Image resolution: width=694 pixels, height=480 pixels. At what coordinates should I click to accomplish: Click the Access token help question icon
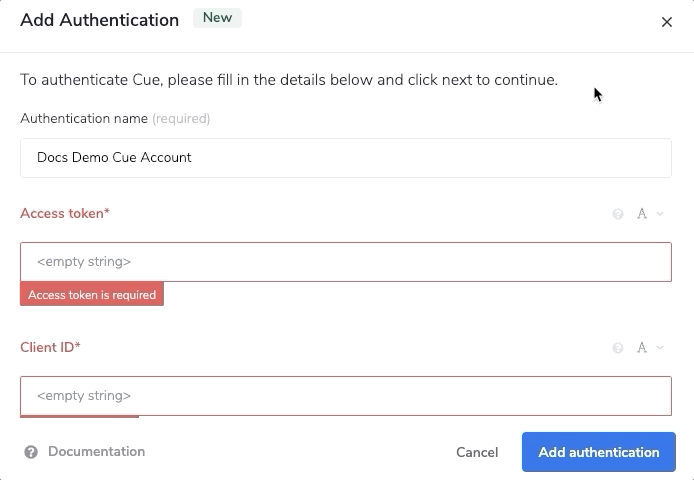[618, 214]
